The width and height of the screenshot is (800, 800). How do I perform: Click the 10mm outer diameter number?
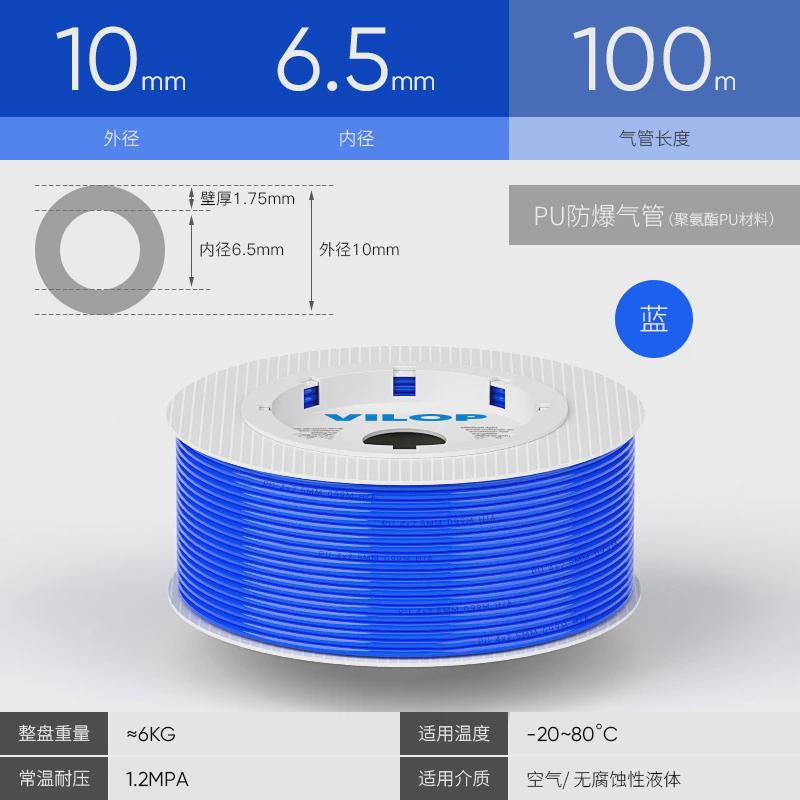(x=120, y=60)
